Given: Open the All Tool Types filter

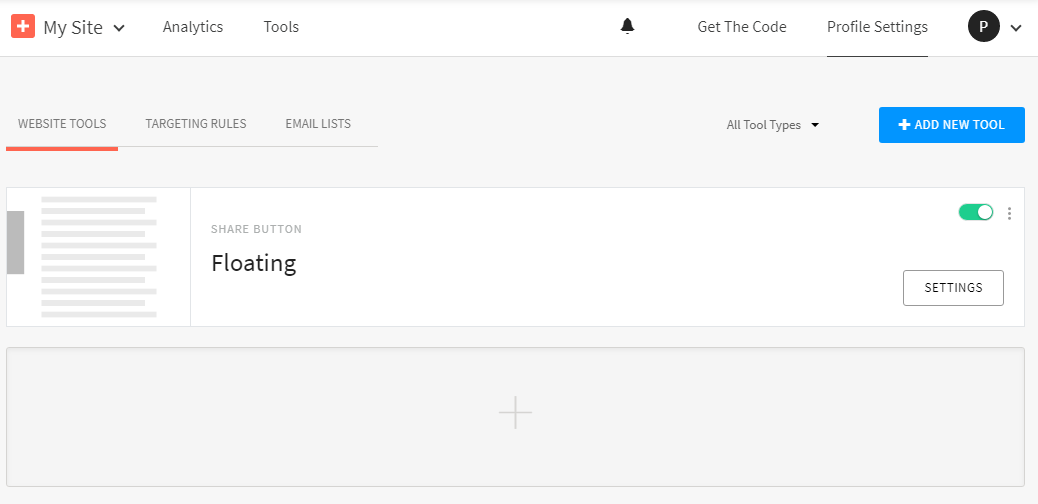Looking at the screenshot, I should 773,125.
